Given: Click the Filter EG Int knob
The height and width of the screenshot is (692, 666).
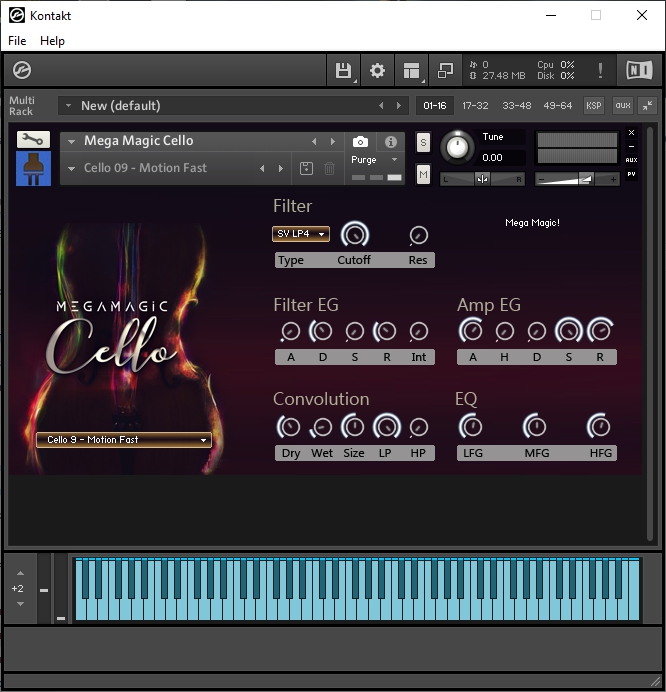Looking at the screenshot, I should (x=418, y=331).
